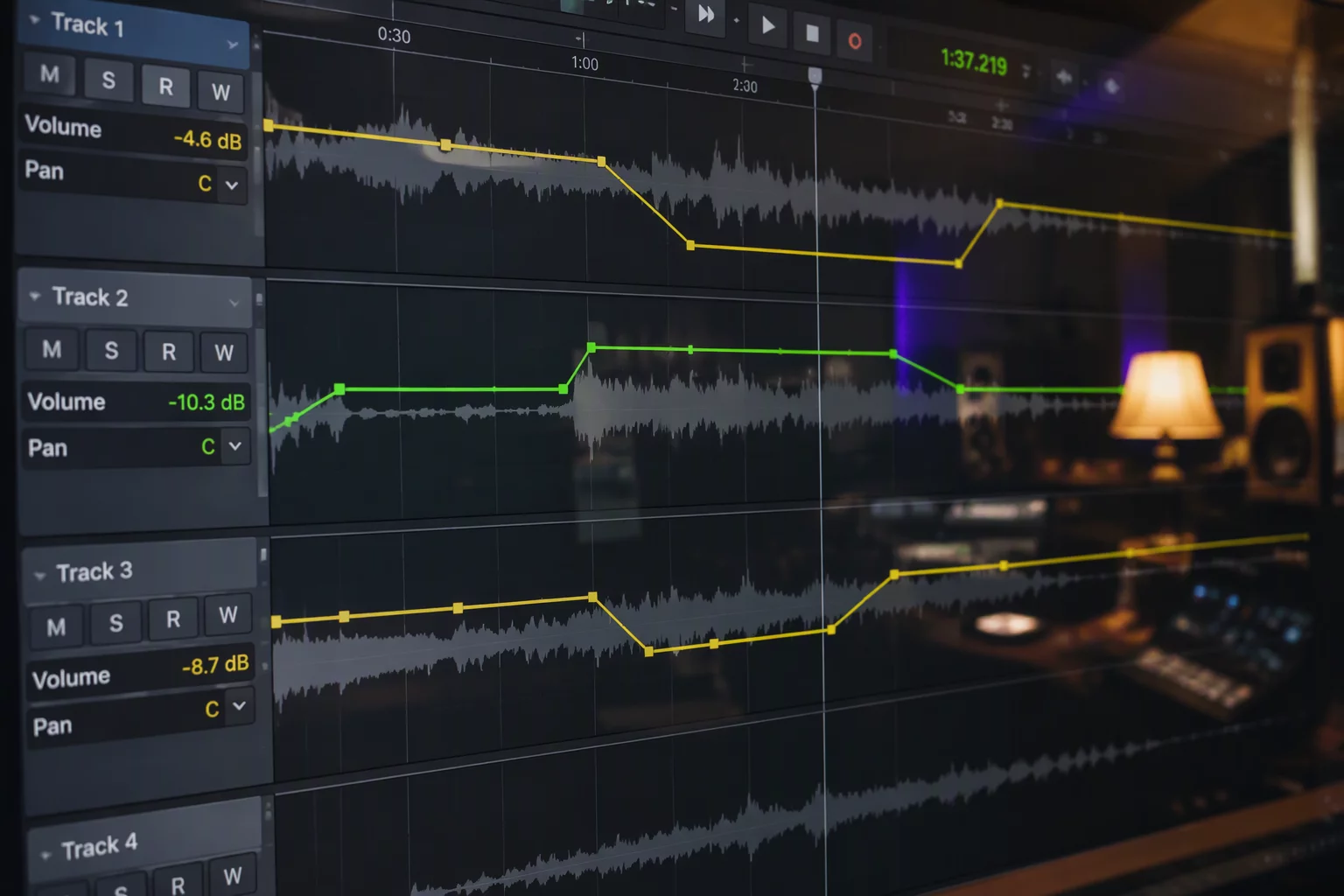Image resolution: width=1344 pixels, height=896 pixels.
Task: Solo Track 2 with the S button
Action: [111, 350]
